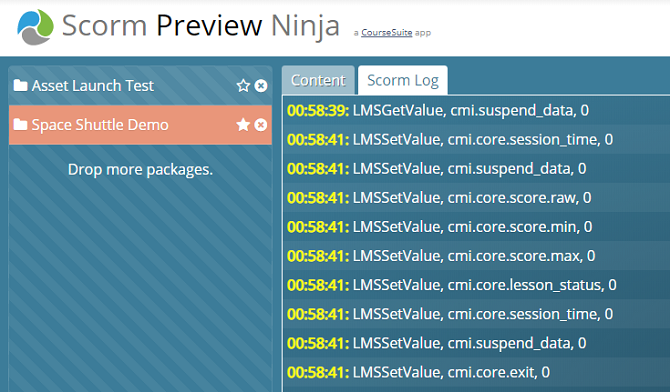Open the CourseSuite link
Image resolution: width=670 pixels, height=392 pixels.
387,32
